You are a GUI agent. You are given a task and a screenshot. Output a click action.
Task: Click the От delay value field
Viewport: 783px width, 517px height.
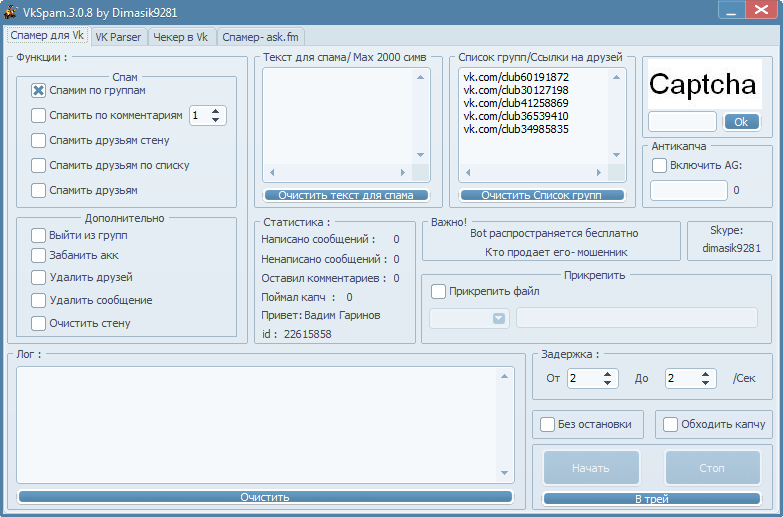(584, 379)
